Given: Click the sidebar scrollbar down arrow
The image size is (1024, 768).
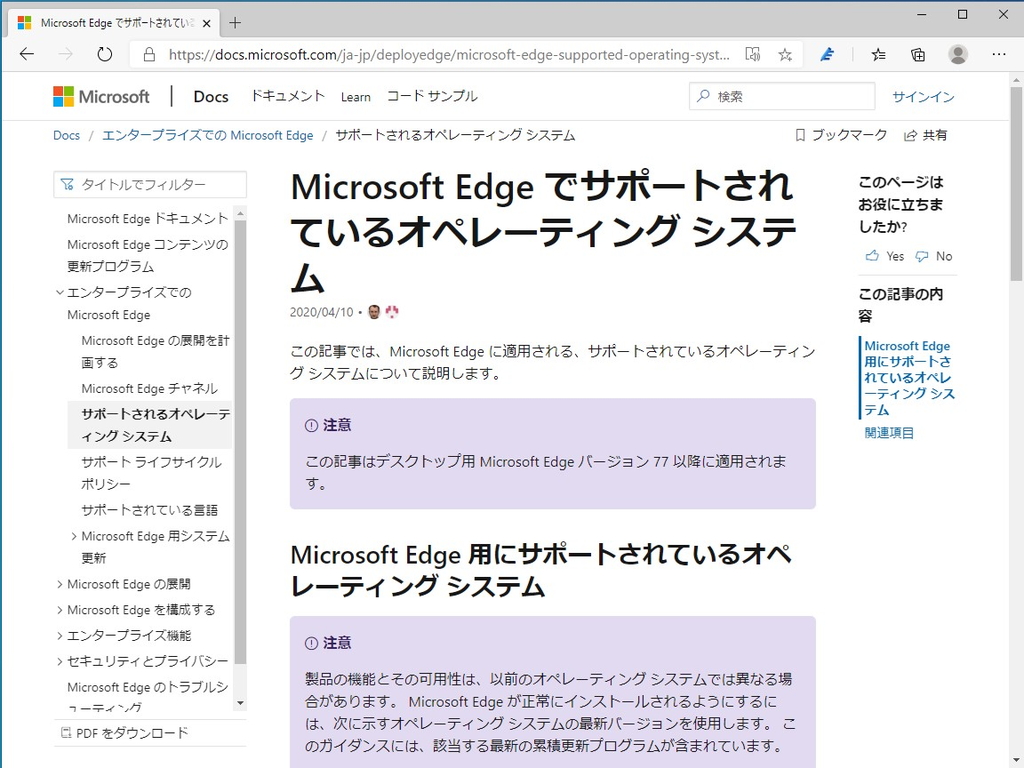Looking at the screenshot, I should (240, 703).
